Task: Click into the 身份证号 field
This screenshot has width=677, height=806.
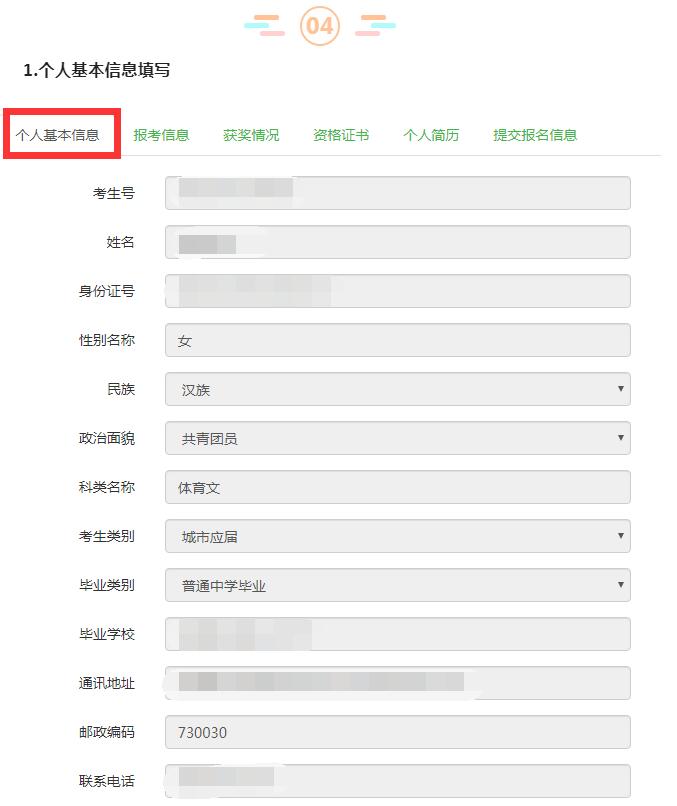Action: 397,291
